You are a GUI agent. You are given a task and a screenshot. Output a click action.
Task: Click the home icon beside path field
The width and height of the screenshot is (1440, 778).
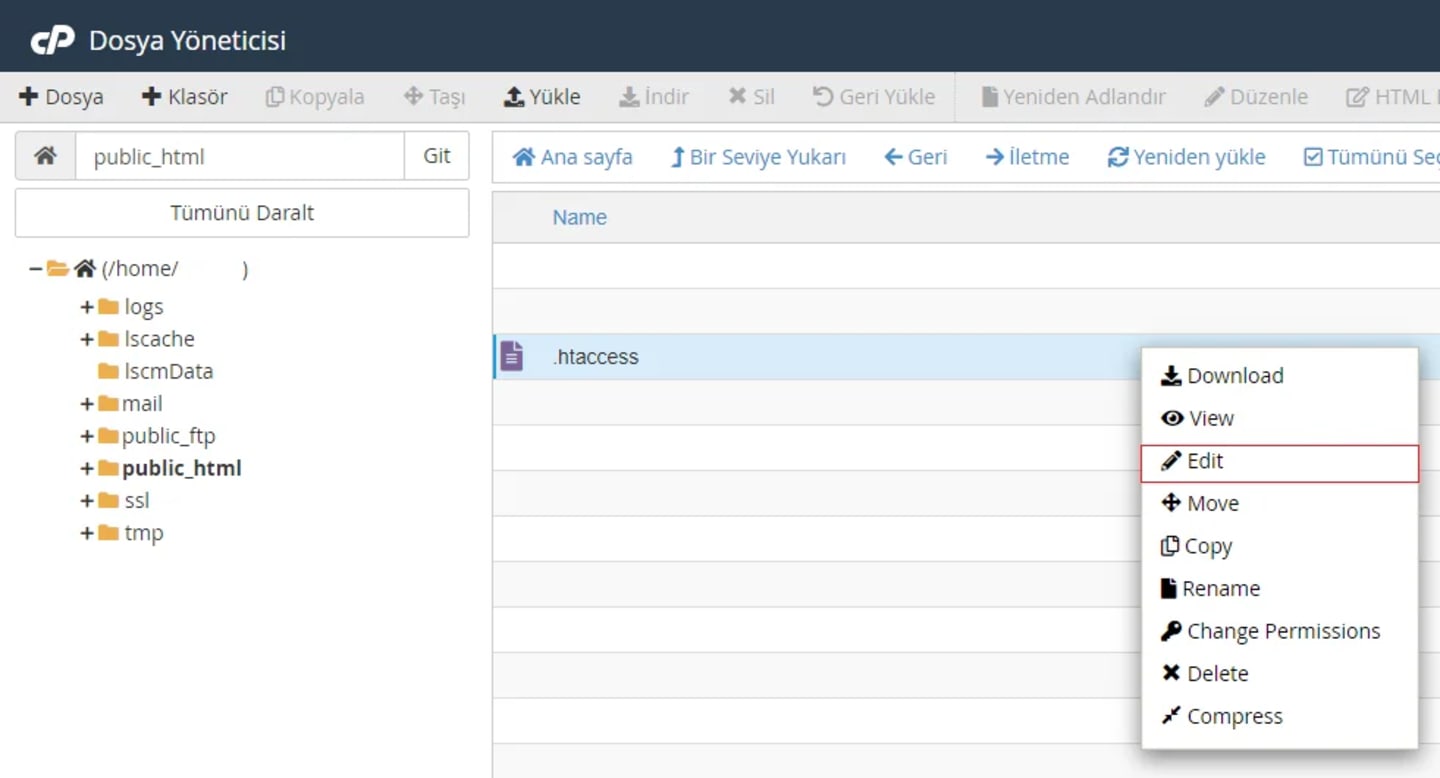[x=45, y=156]
